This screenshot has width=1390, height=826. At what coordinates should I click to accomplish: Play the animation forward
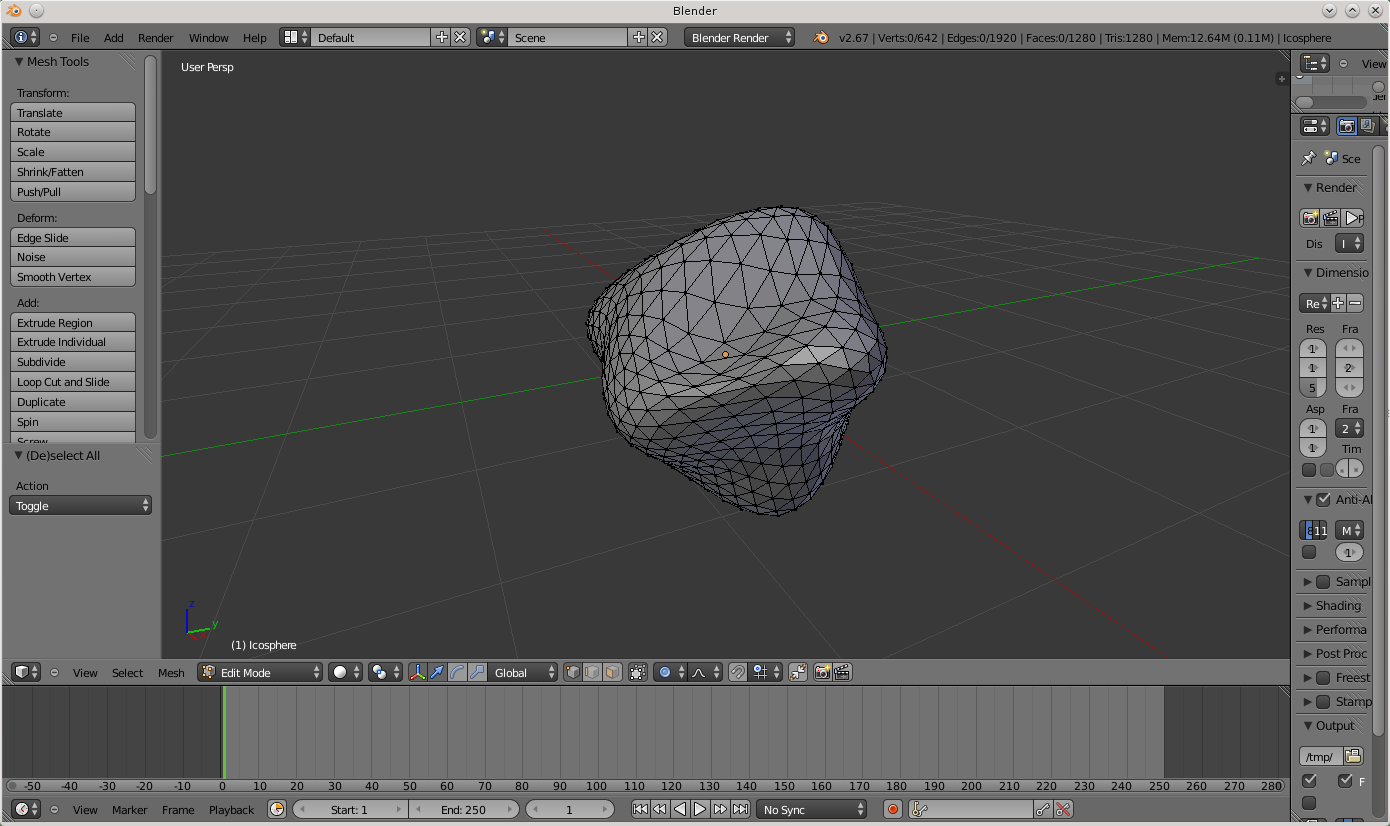pyautogui.click(x=700, y=809)
